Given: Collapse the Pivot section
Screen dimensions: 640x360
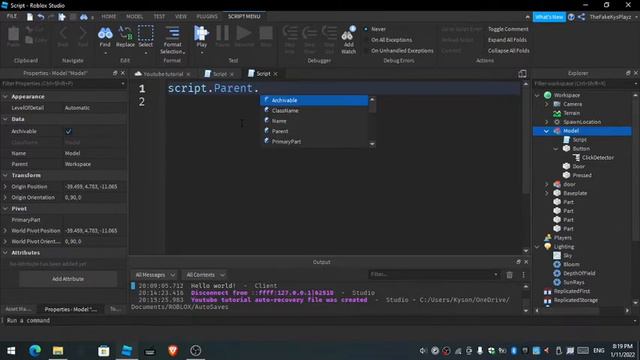Looking at the screenshot, I should click(x=5, y=209).
